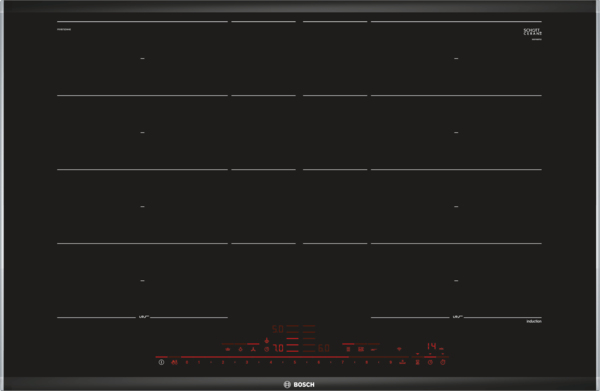Tap the PowerBoost symbol after level 9
This screenshot has height=391, width=600.
tap(403, 362)
